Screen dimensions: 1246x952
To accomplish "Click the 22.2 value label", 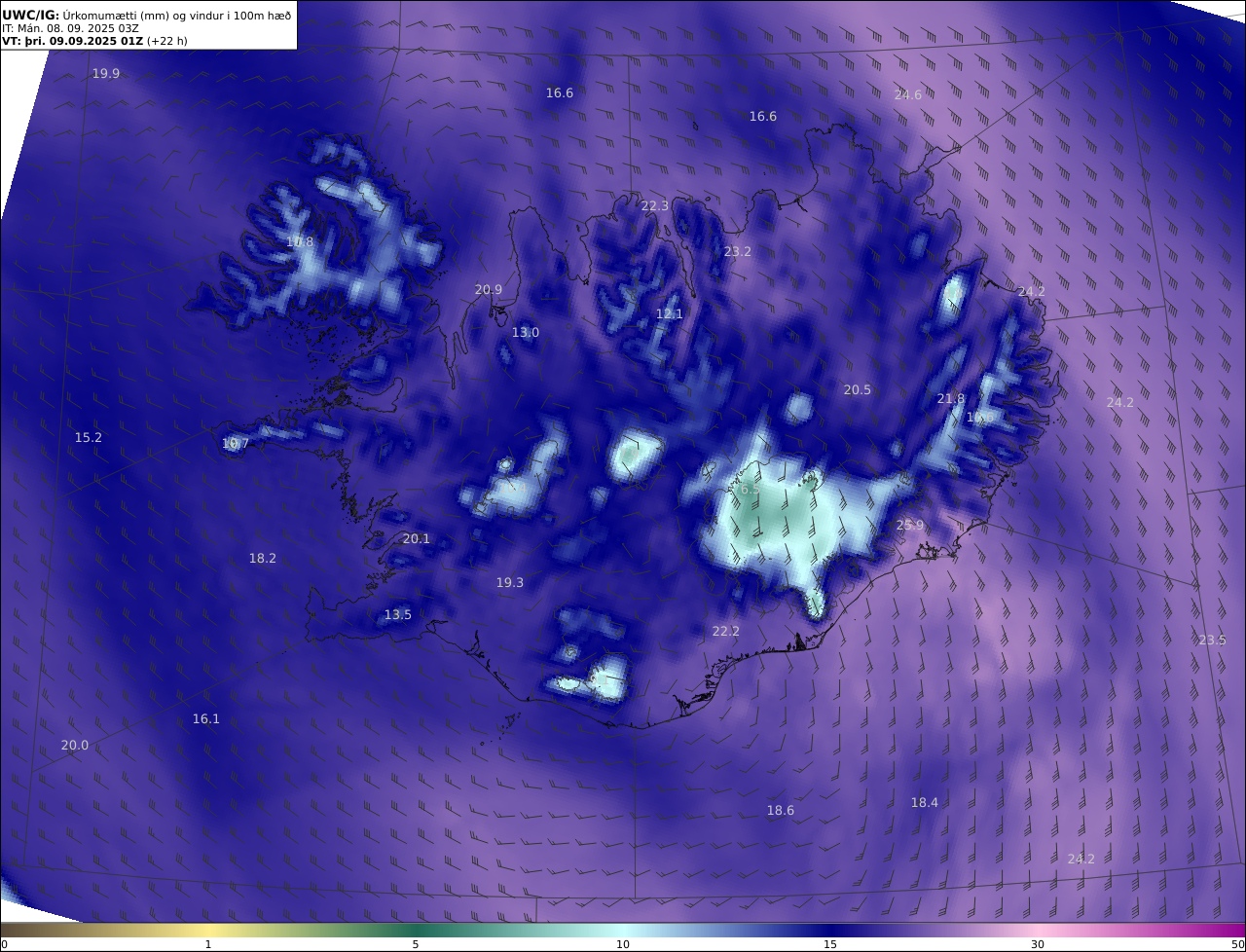I will coord(726,632).
